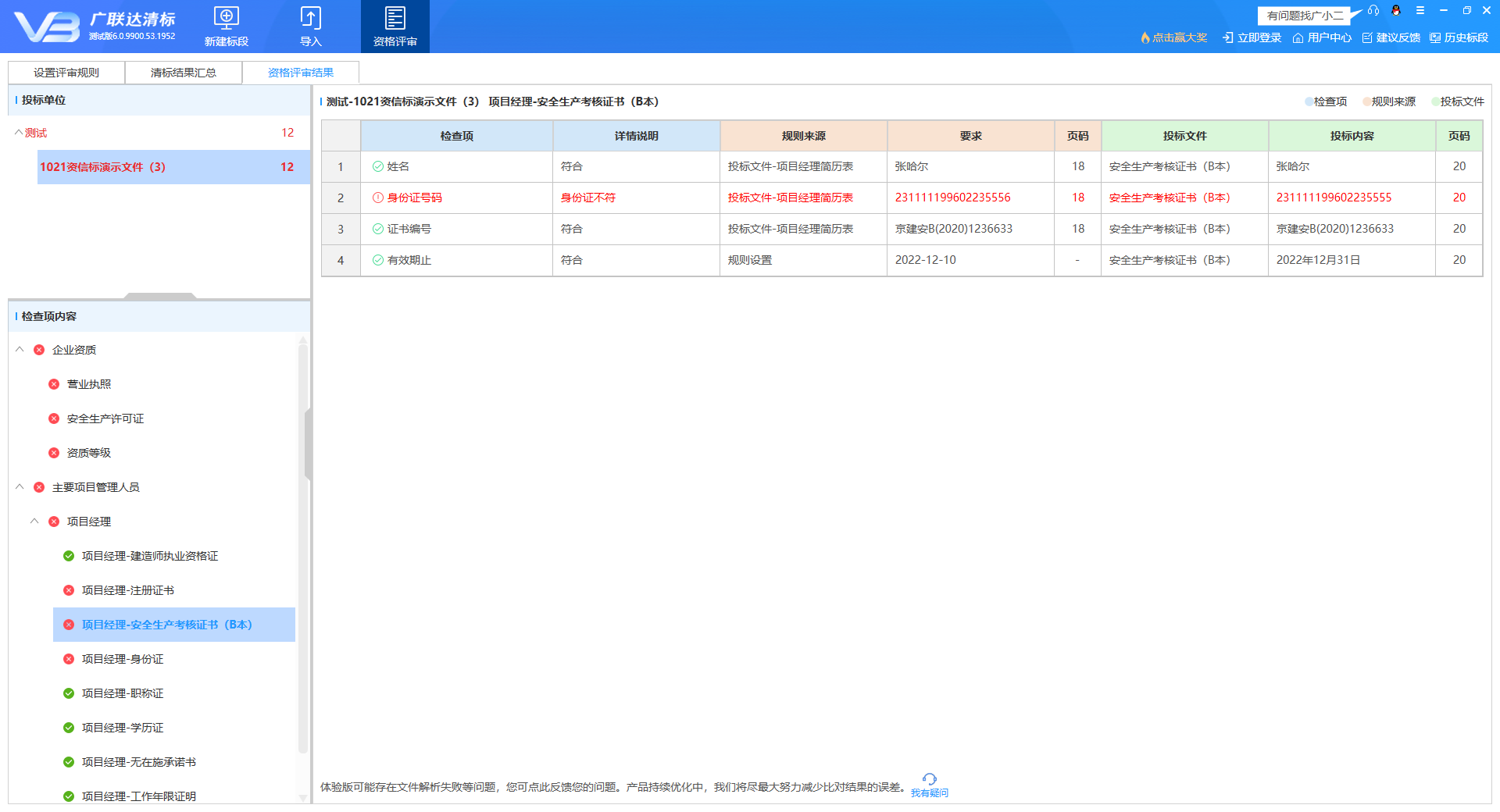Collapse the 主要项目管理人员 tree node
This screenshot has height=812, width=1500.
click(20, 487)
